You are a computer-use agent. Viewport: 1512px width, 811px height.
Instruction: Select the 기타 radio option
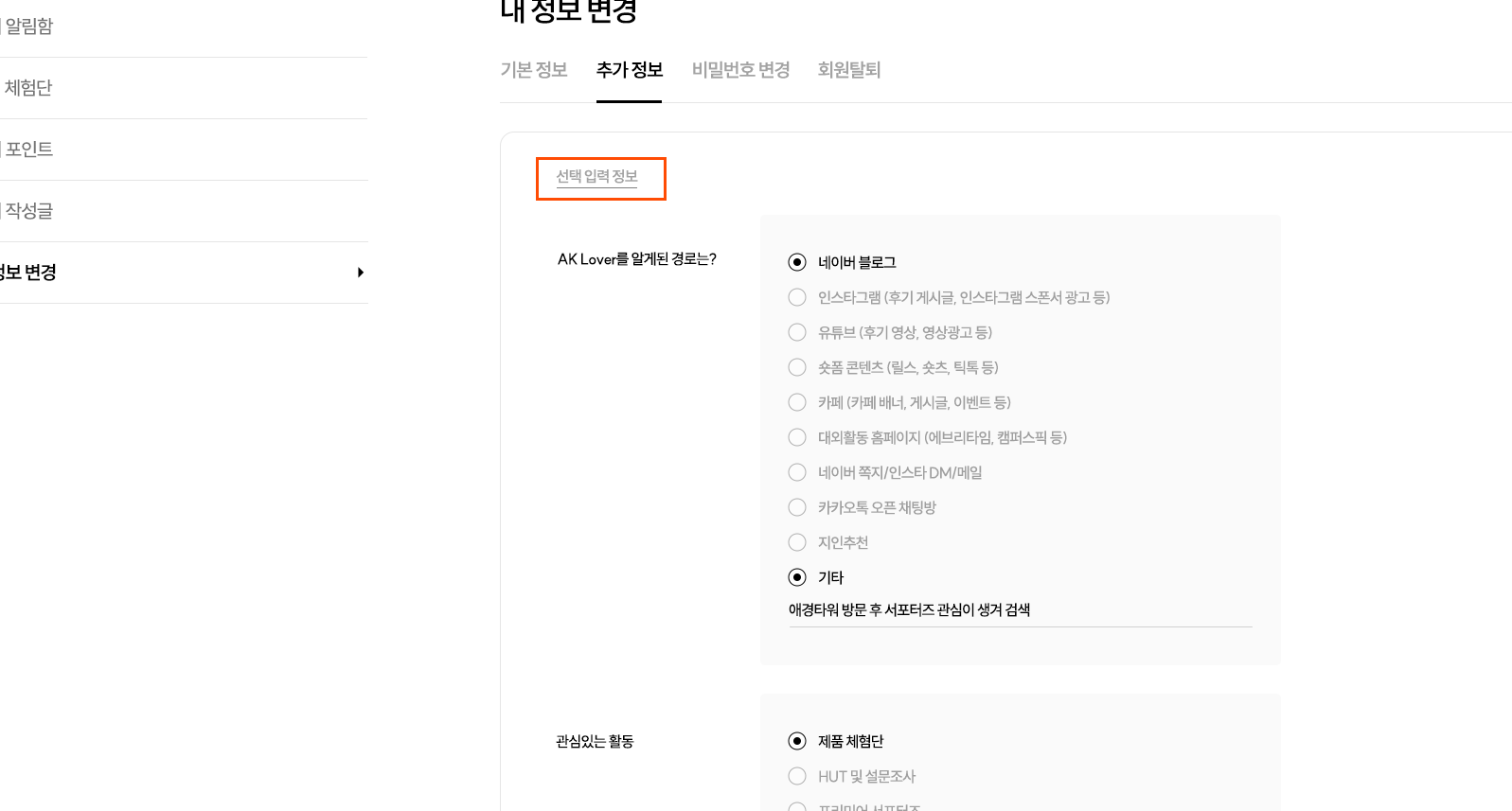point(797,577)
